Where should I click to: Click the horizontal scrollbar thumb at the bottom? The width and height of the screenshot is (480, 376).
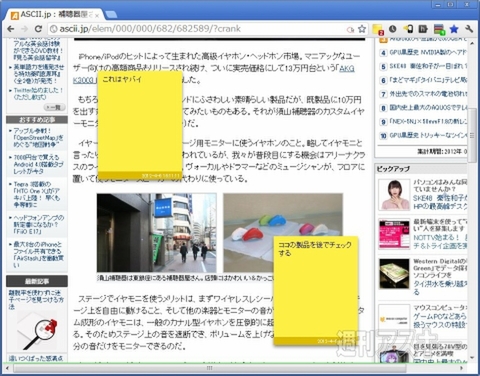(209, 368)
